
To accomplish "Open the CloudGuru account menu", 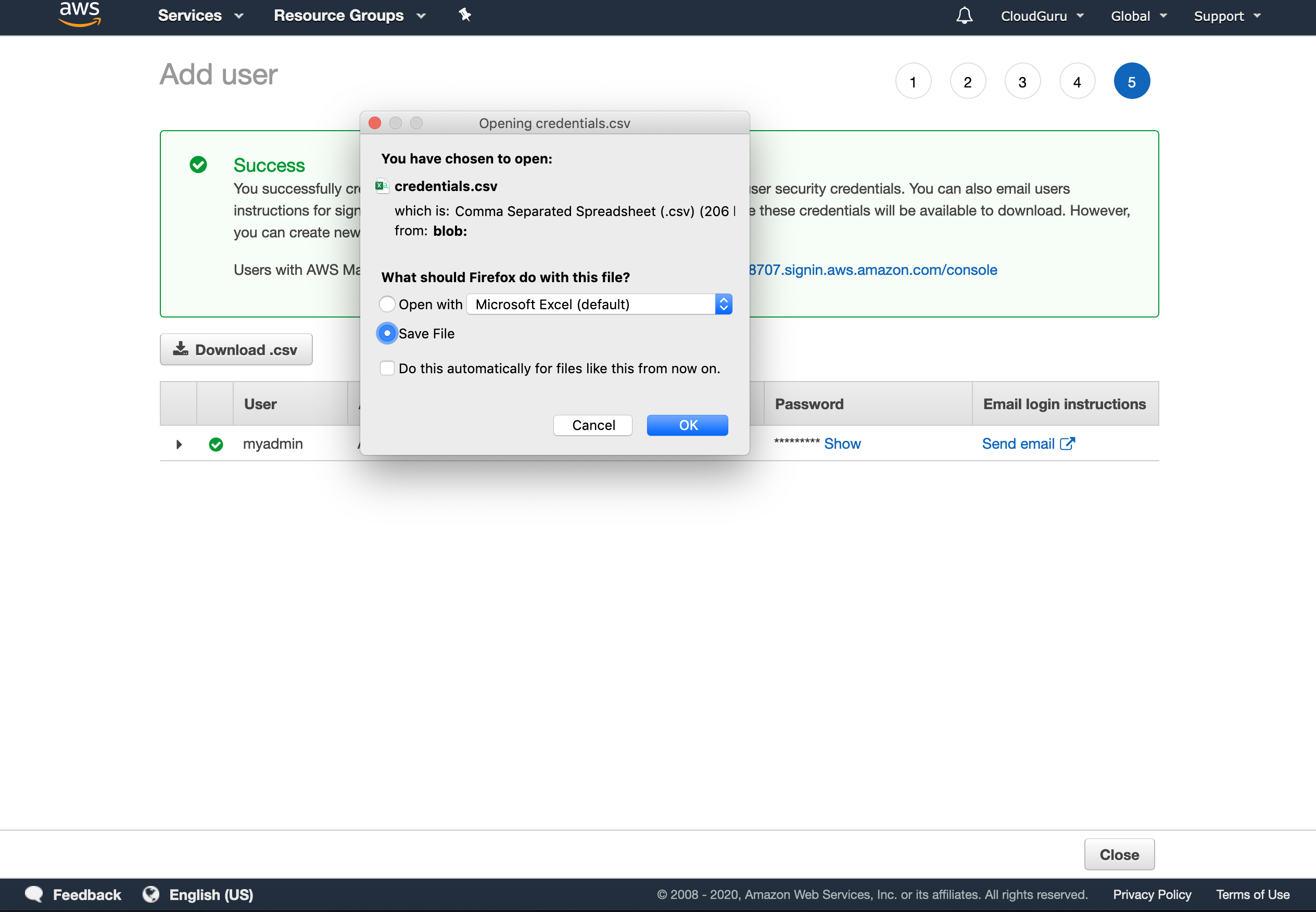I will coord(1041,16).
